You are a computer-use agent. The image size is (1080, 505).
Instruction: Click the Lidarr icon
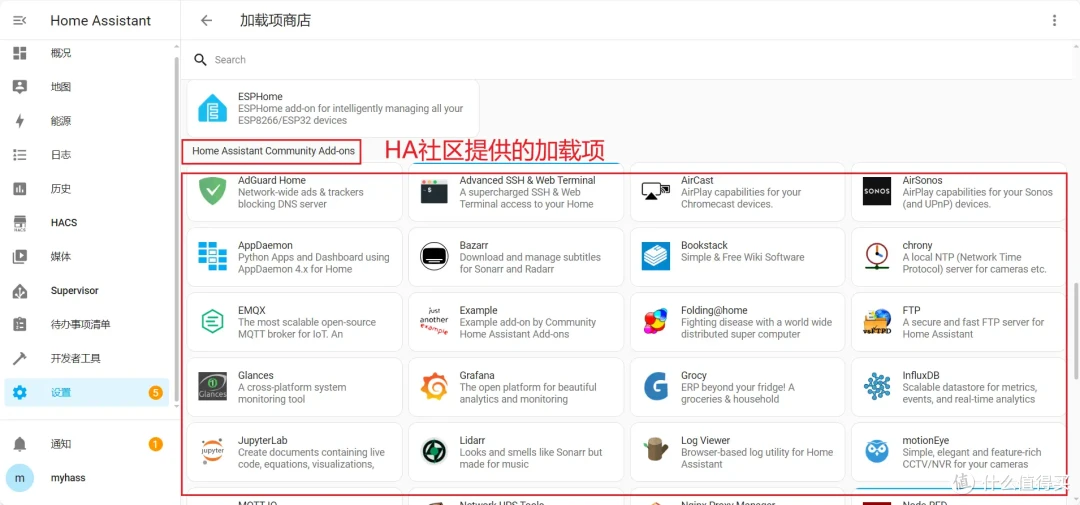434,451
